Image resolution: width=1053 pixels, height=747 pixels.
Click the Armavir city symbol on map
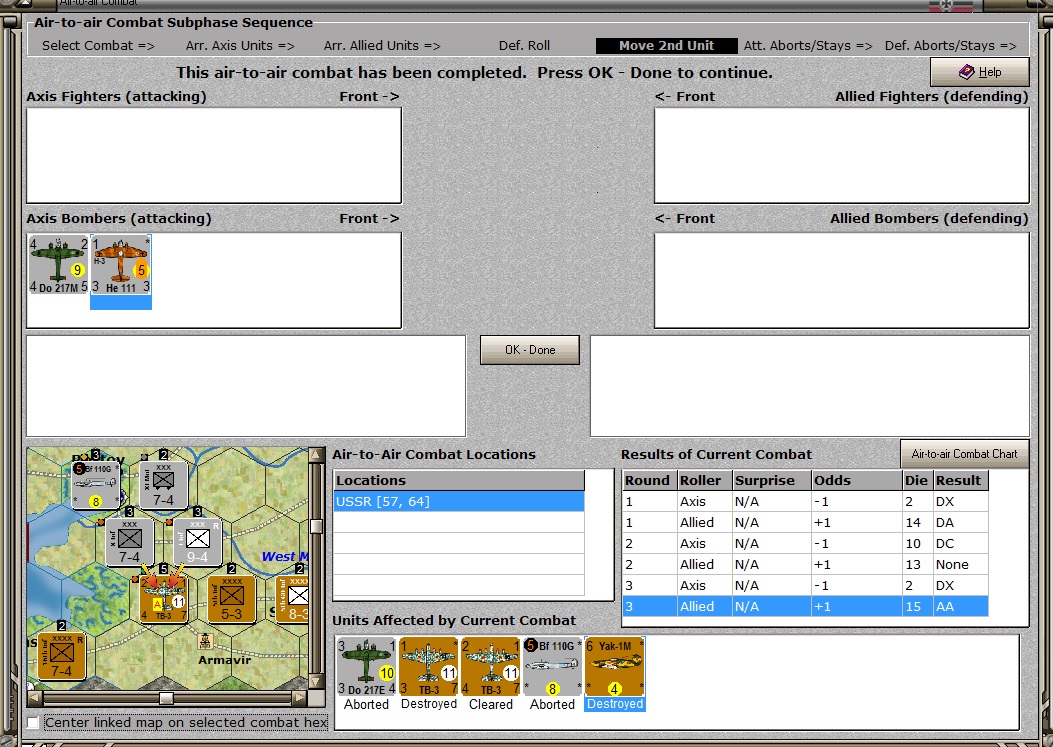(x=205, y=641)
